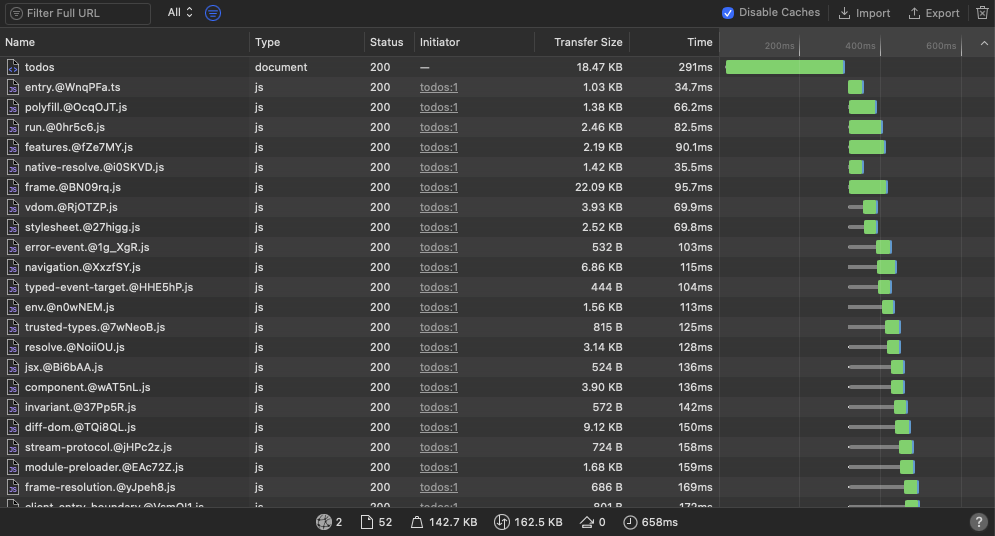
Task: Click the frame.@BN09rq.js waterfall bar
Action: click(x=867, y=187)
